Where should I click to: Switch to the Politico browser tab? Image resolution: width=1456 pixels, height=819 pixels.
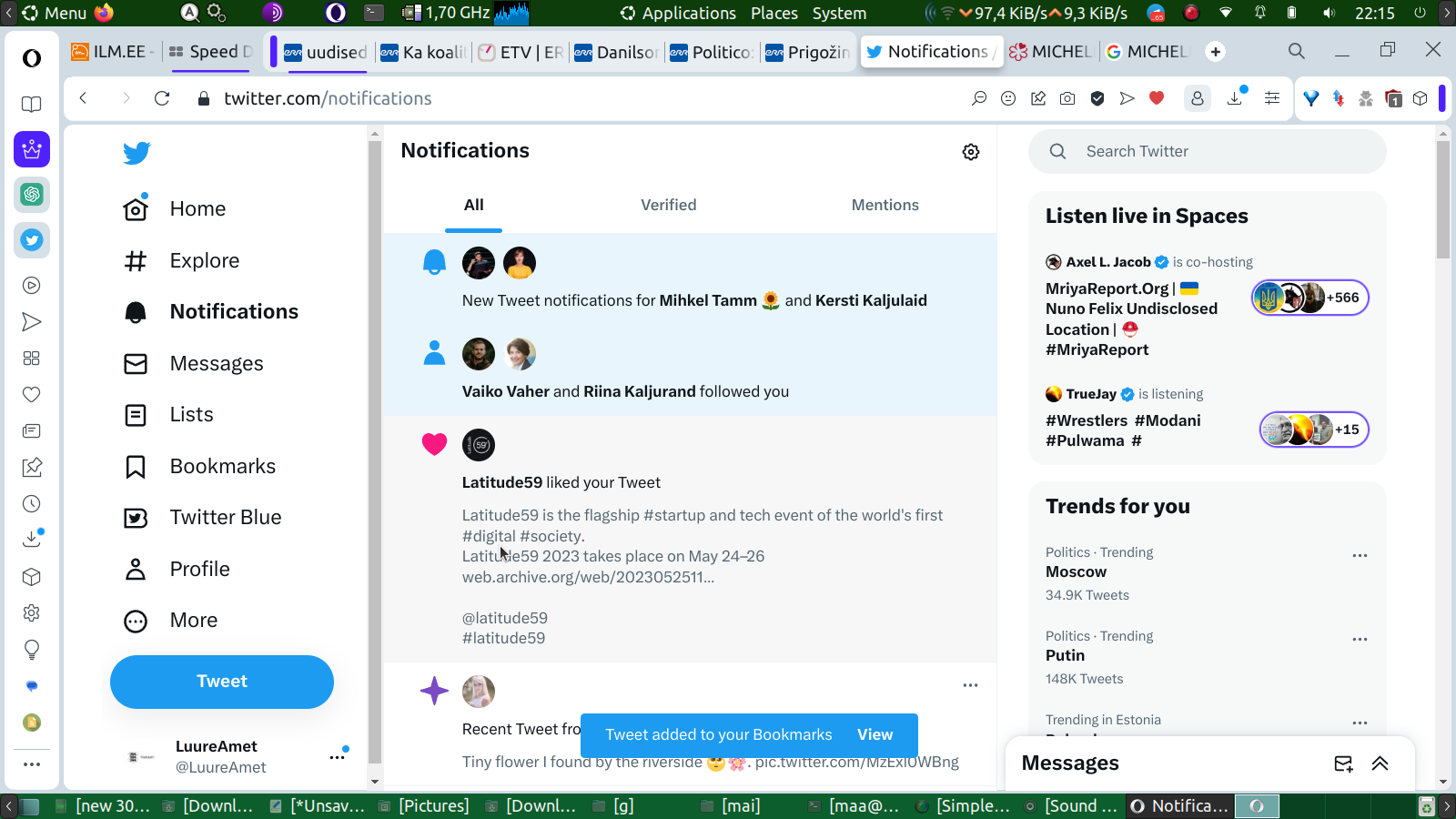(712, 52)
